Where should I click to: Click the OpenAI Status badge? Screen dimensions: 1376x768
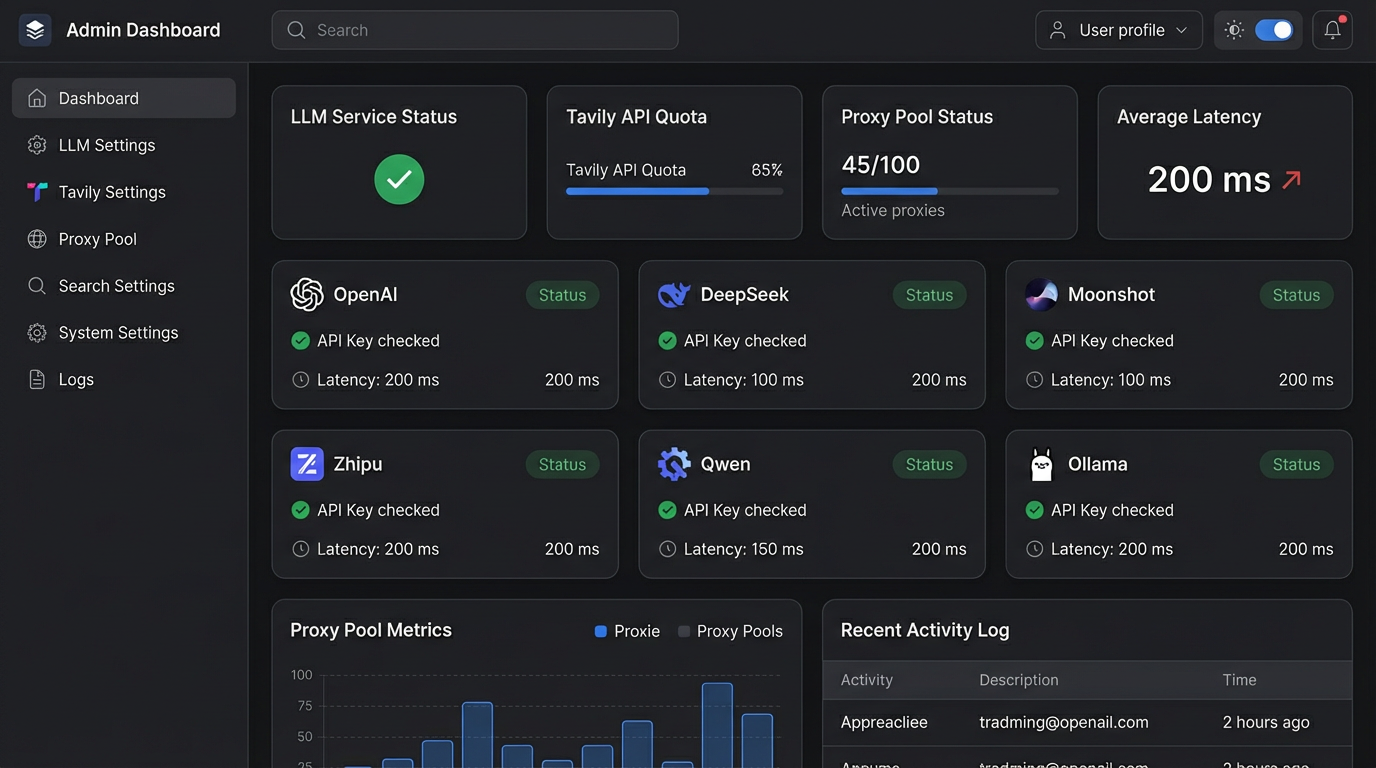(x=562, y=295)
